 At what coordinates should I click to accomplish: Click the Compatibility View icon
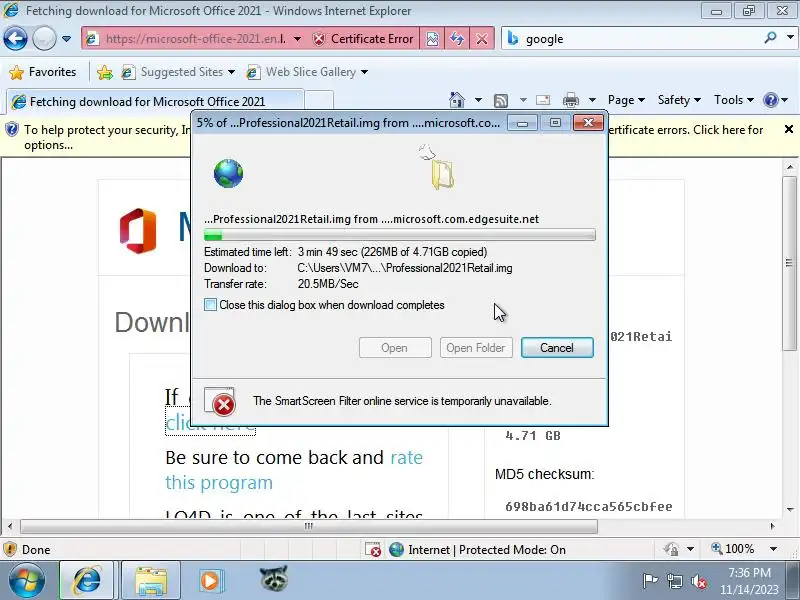point(432,39)
